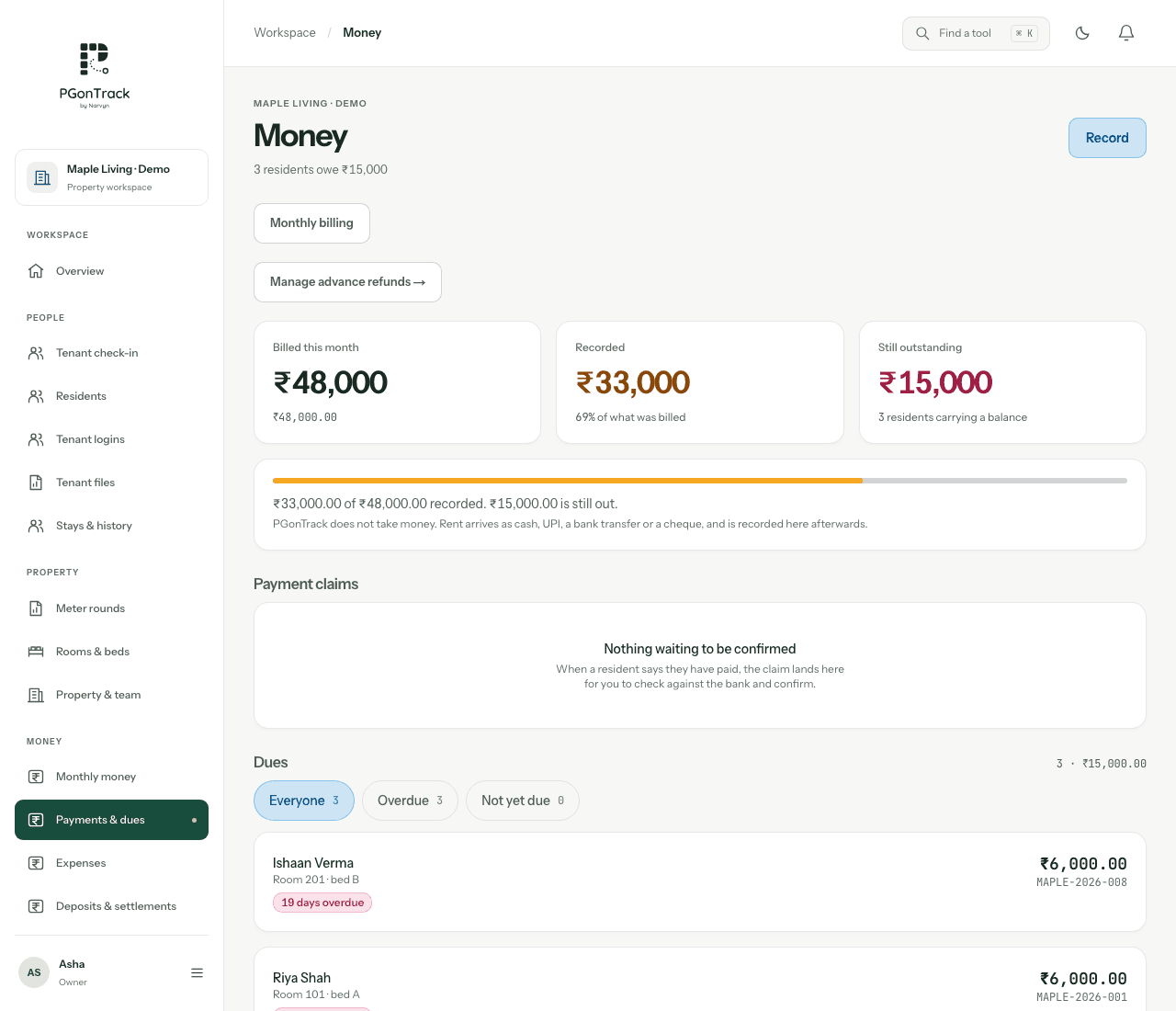The width and height of the screenshot is (1176, 1011).
Task: Open Monthly money
Action: click(x=111, y=777)
